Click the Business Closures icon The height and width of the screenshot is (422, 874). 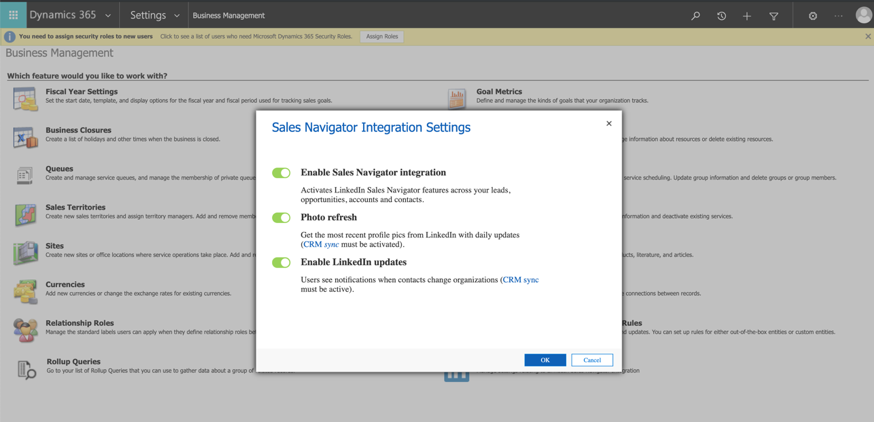coord(25,138)
